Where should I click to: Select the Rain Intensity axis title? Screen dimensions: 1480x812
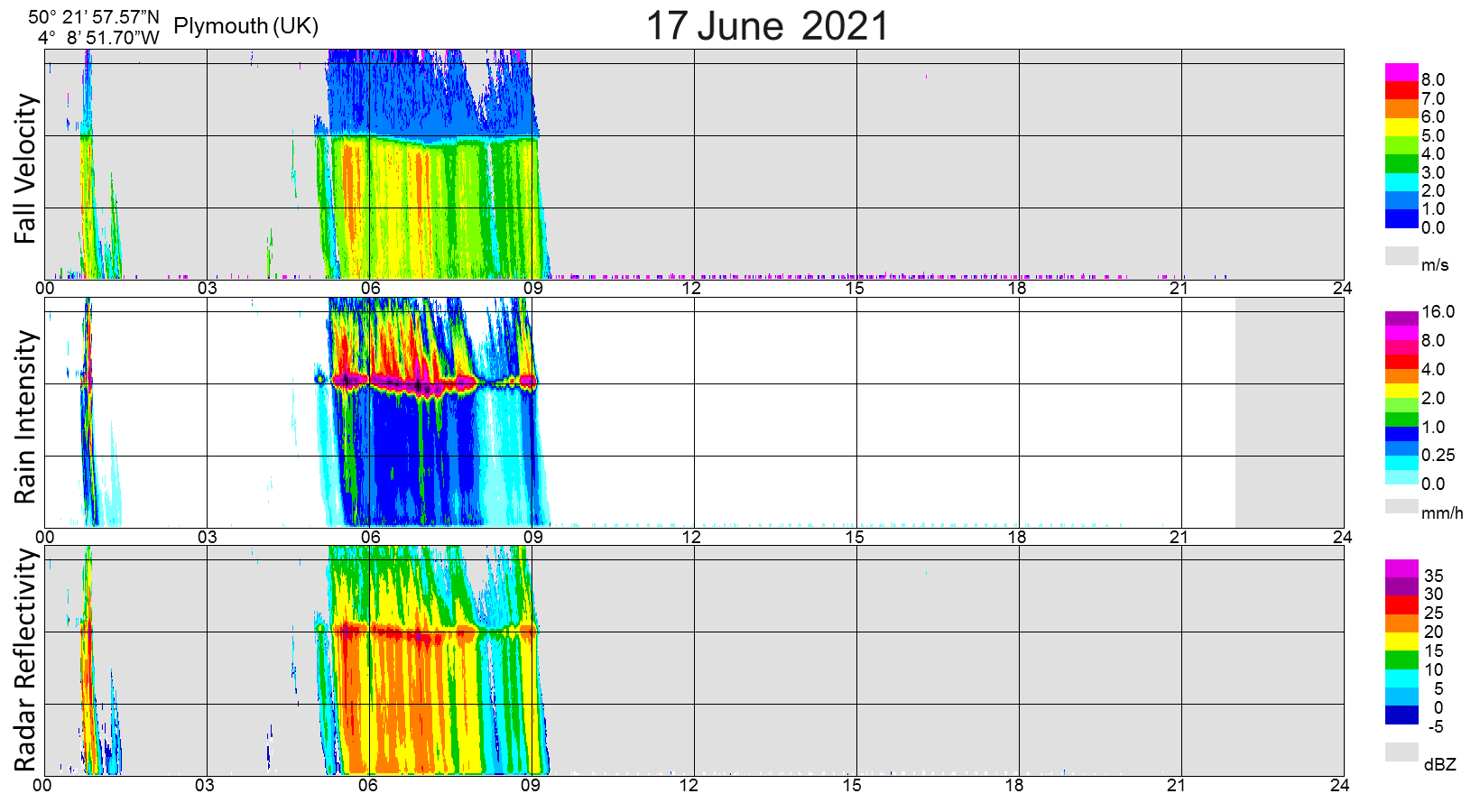pyautogui.click(x=25, y=417)
